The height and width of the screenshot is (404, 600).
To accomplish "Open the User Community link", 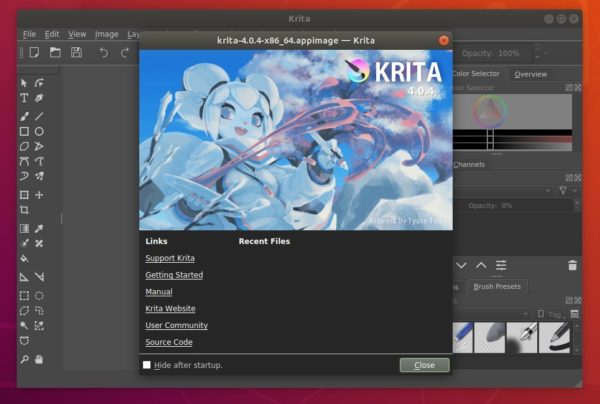I will point(176,326).
